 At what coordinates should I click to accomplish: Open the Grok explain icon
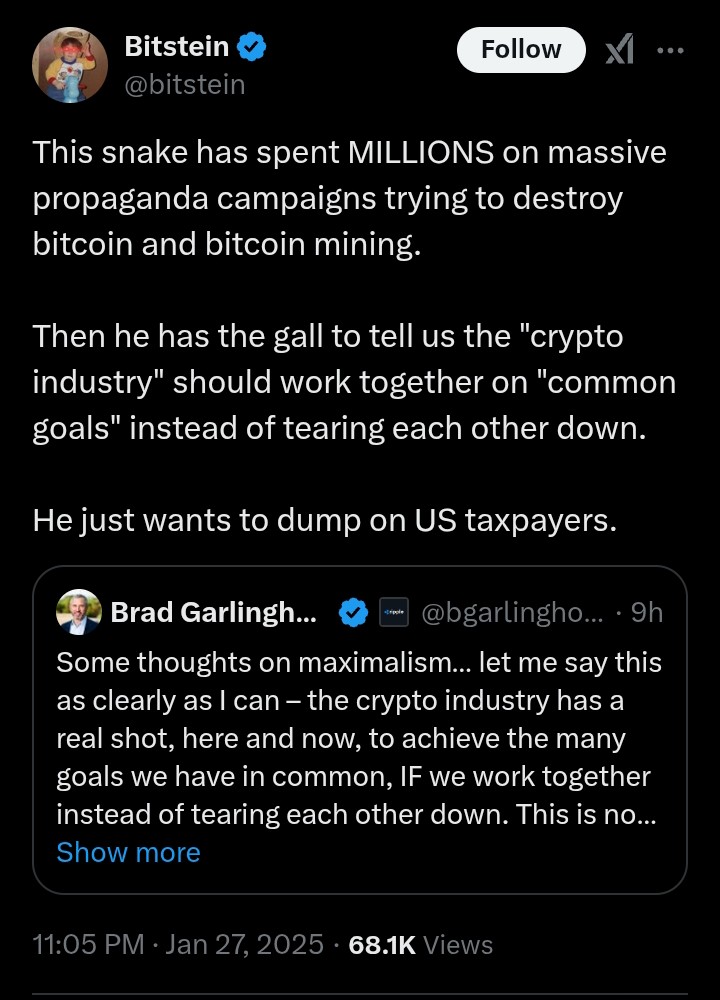[619, 49]
